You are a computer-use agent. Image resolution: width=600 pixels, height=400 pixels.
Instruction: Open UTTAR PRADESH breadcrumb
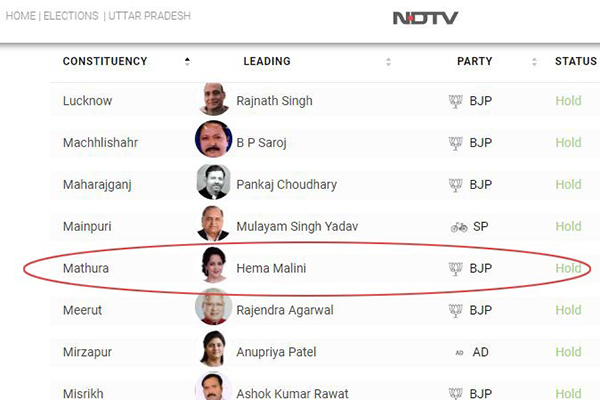[x=149, y=16]
